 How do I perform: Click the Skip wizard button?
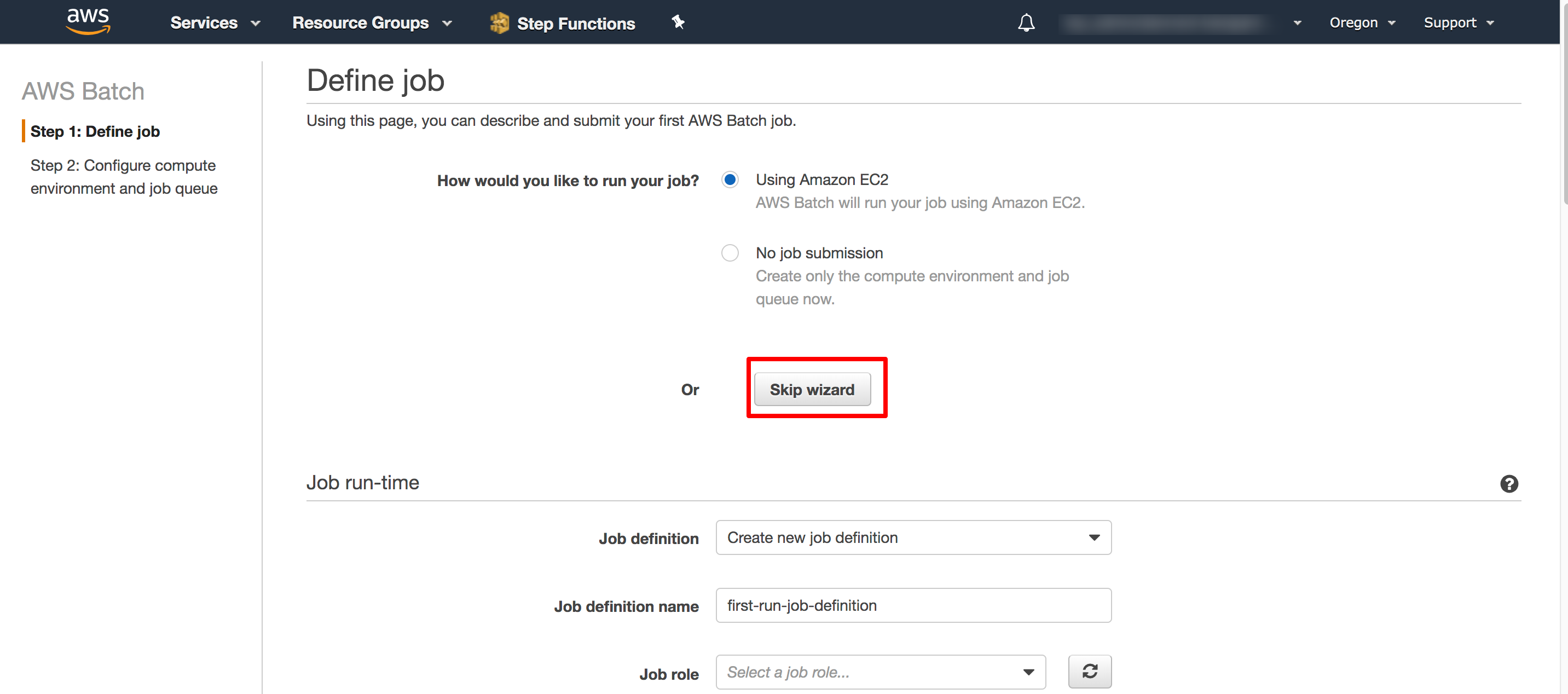point(813,389)
